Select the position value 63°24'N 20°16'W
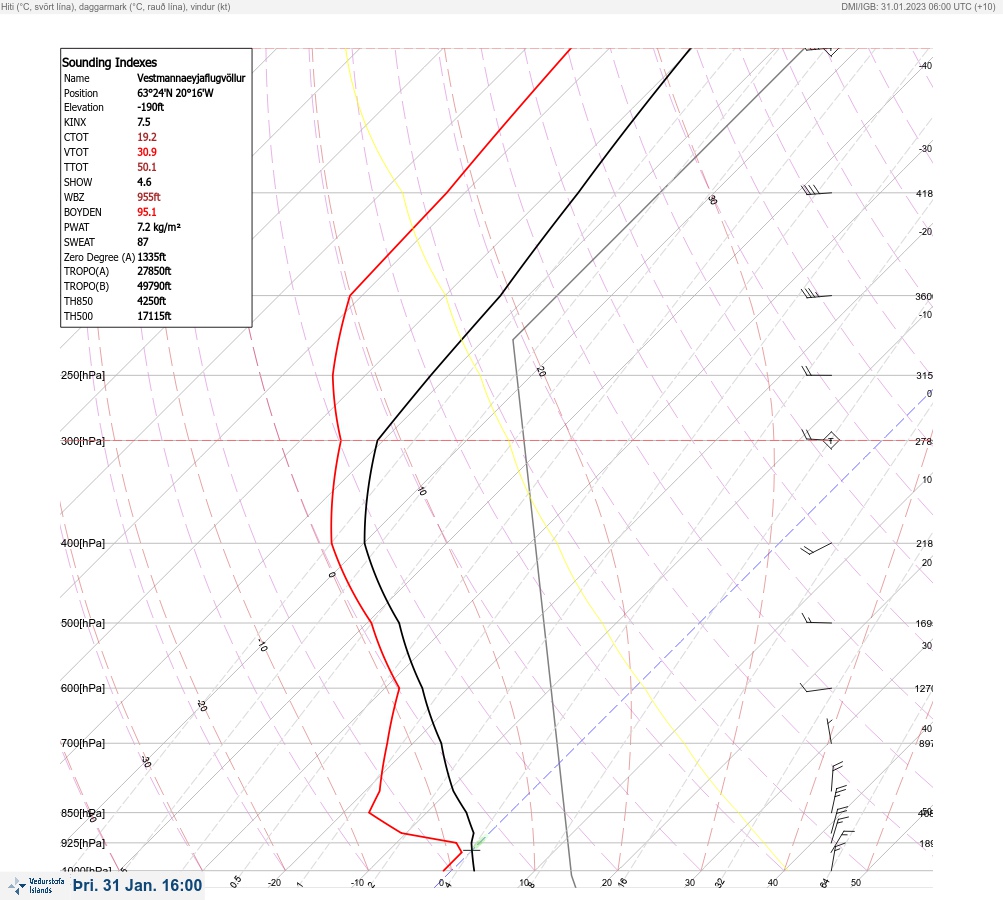Image resolution: width=1003 pixels, height=900 pixels. 175,93
